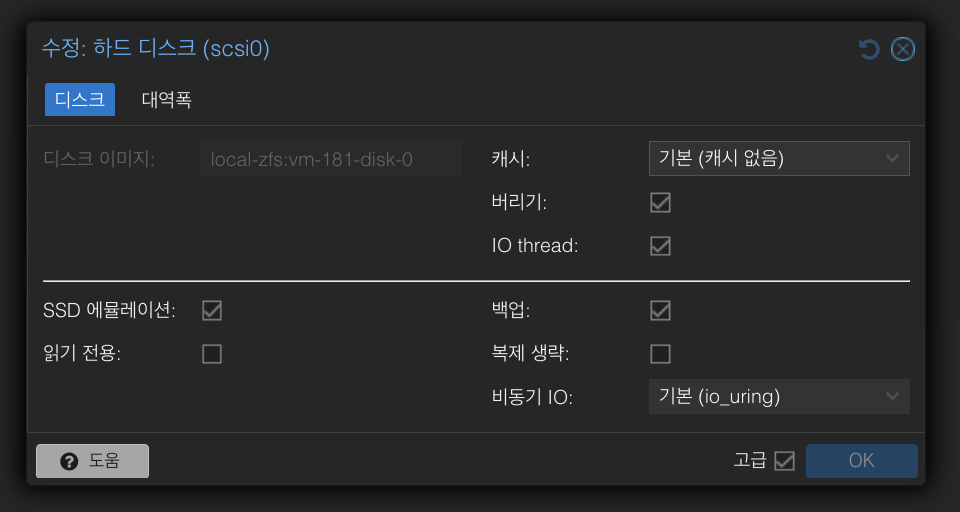Open the 대역폭 tab
960x512 pixels.
(x=167, y=100)
